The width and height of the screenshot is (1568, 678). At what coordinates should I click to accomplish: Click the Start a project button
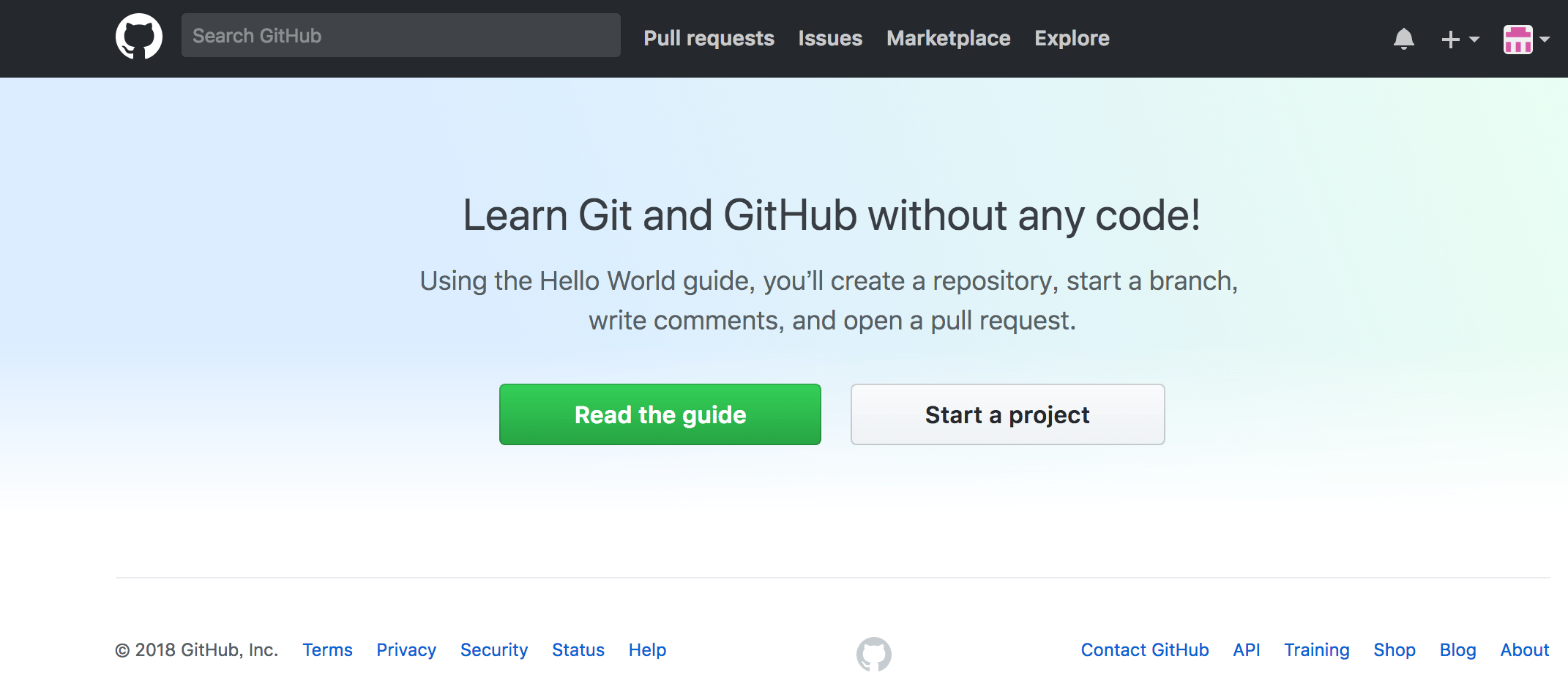[x=1007, y=414]
